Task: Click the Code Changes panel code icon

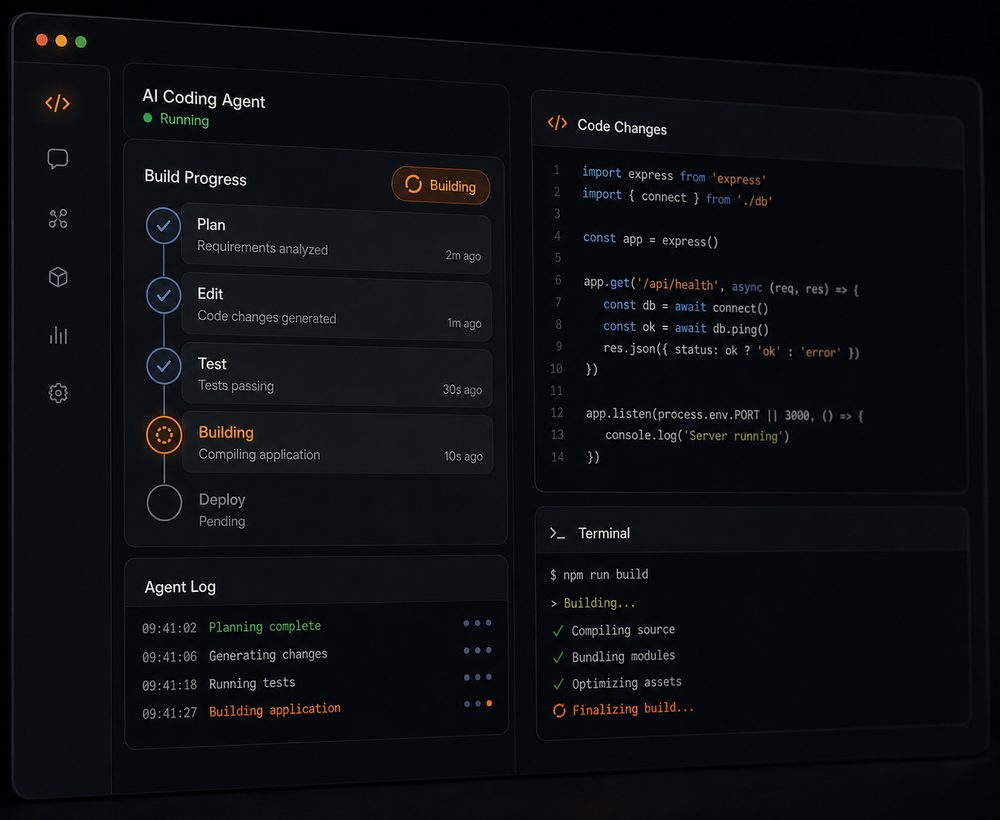Action: point(557,123)
